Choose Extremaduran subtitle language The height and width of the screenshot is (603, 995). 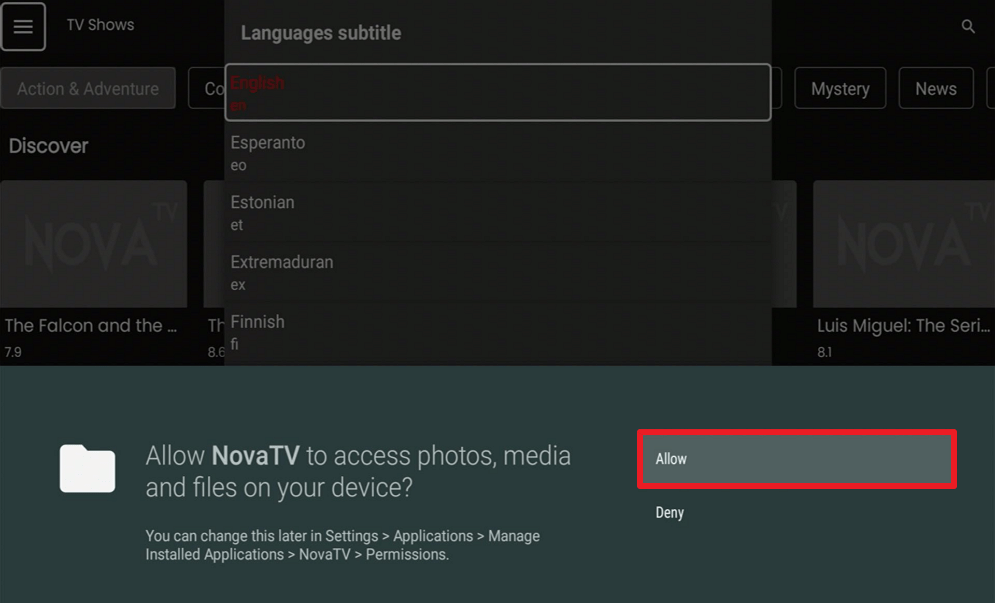(x=498, y=272)
